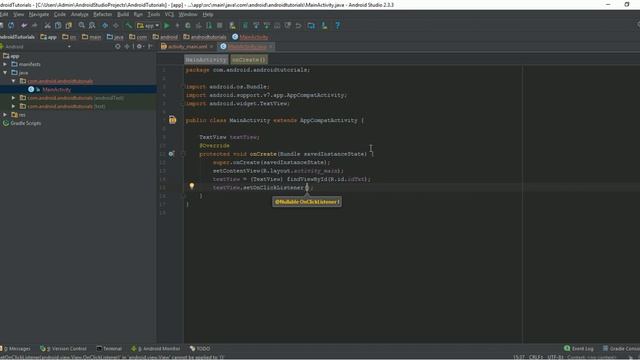Click the onCreate() structure breadcrumb
The image size is (640, 360).
pos(249,60)
